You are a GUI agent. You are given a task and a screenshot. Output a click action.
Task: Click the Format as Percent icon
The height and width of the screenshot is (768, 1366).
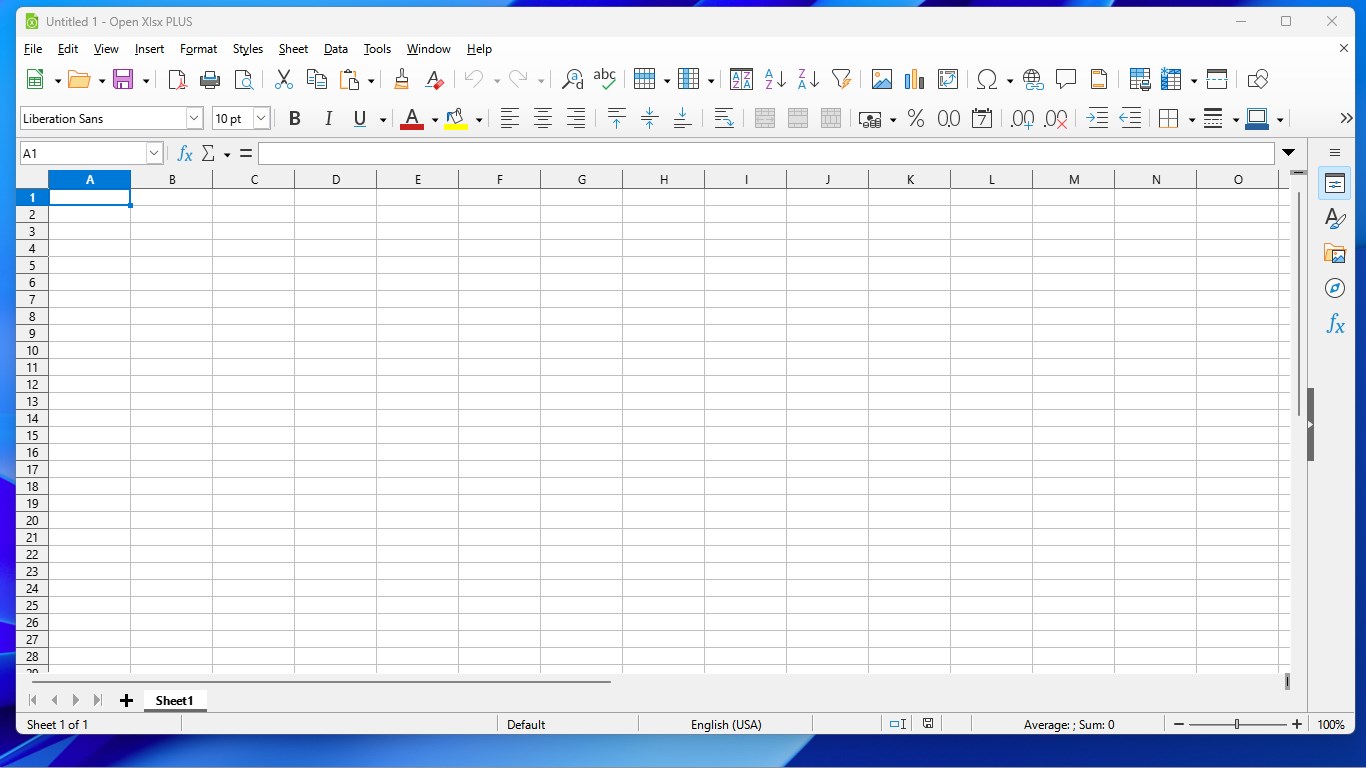point(915,118)
